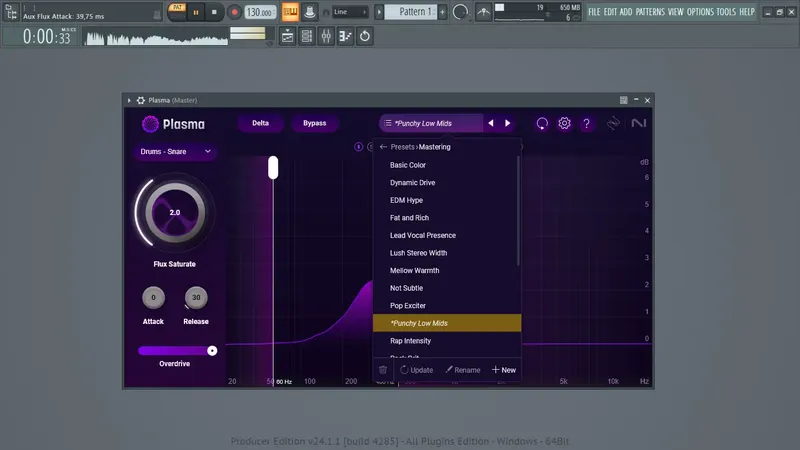The width and height of the screenshot is (800, 450).
Task: Click the Release knob
Action: (x=196, y=297)
